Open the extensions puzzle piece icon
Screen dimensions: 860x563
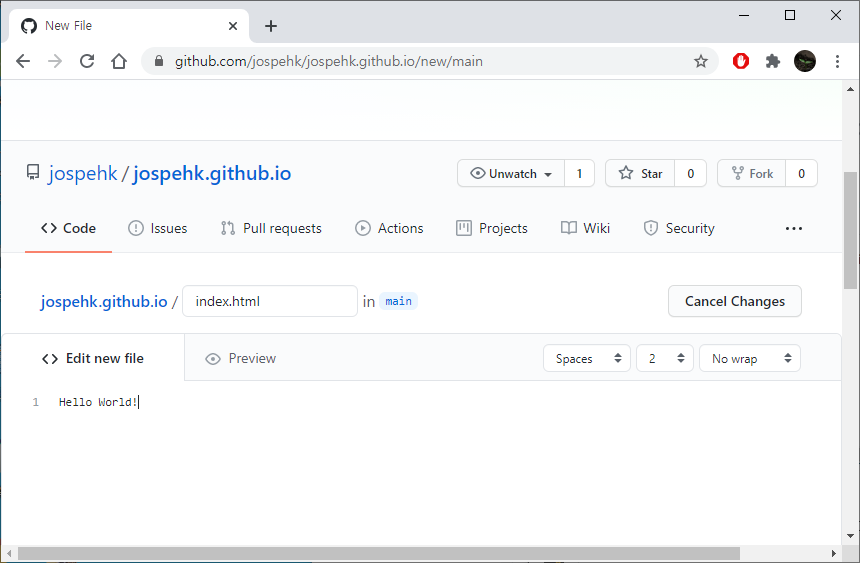[772, 61]
